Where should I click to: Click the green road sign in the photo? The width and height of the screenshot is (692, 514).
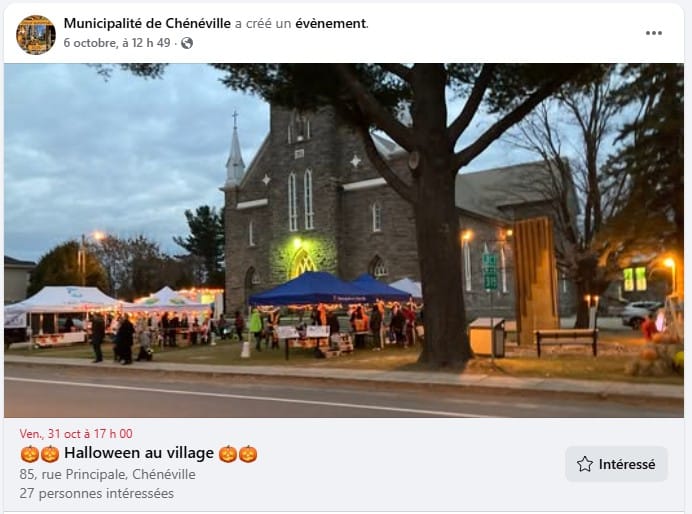[x=490, y=271]
